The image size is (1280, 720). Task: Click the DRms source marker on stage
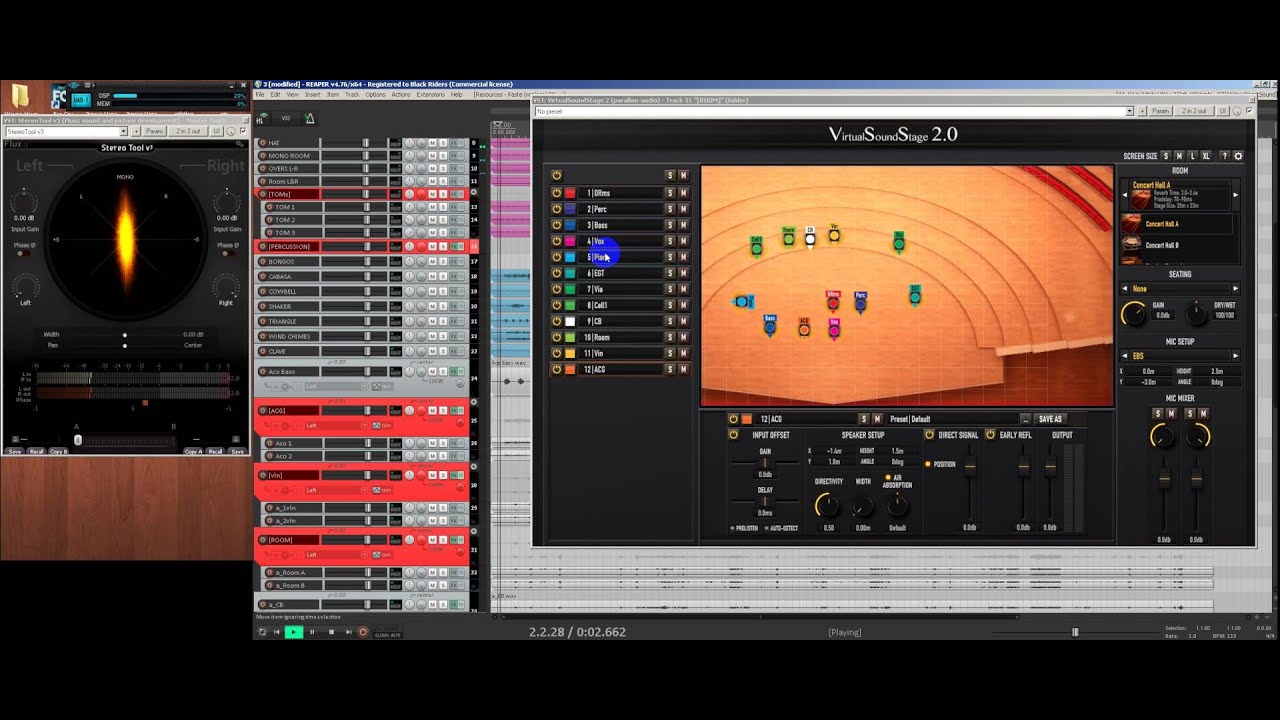pos(833,302)
